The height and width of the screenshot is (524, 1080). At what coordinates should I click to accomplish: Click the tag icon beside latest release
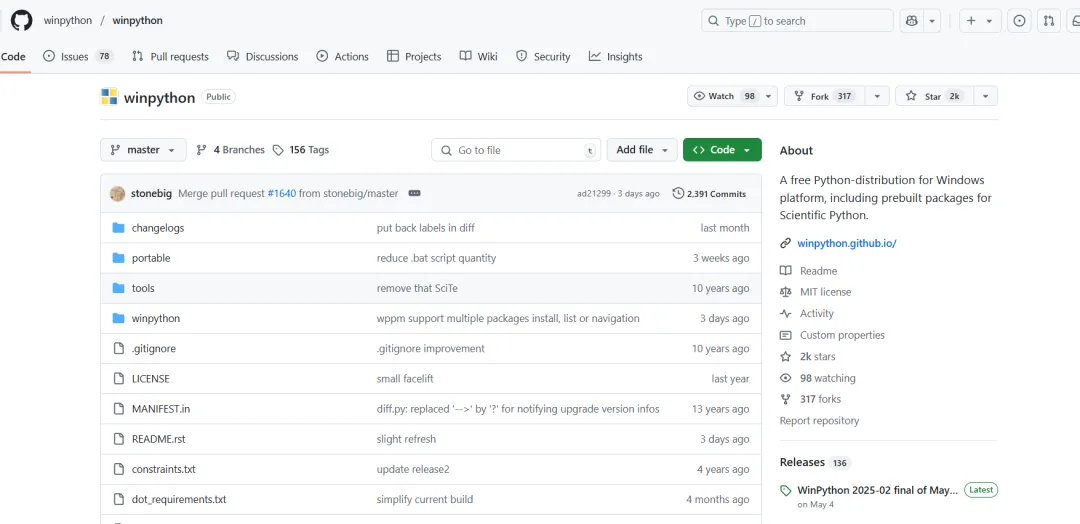pyautogui.click(x=785, y=491)
